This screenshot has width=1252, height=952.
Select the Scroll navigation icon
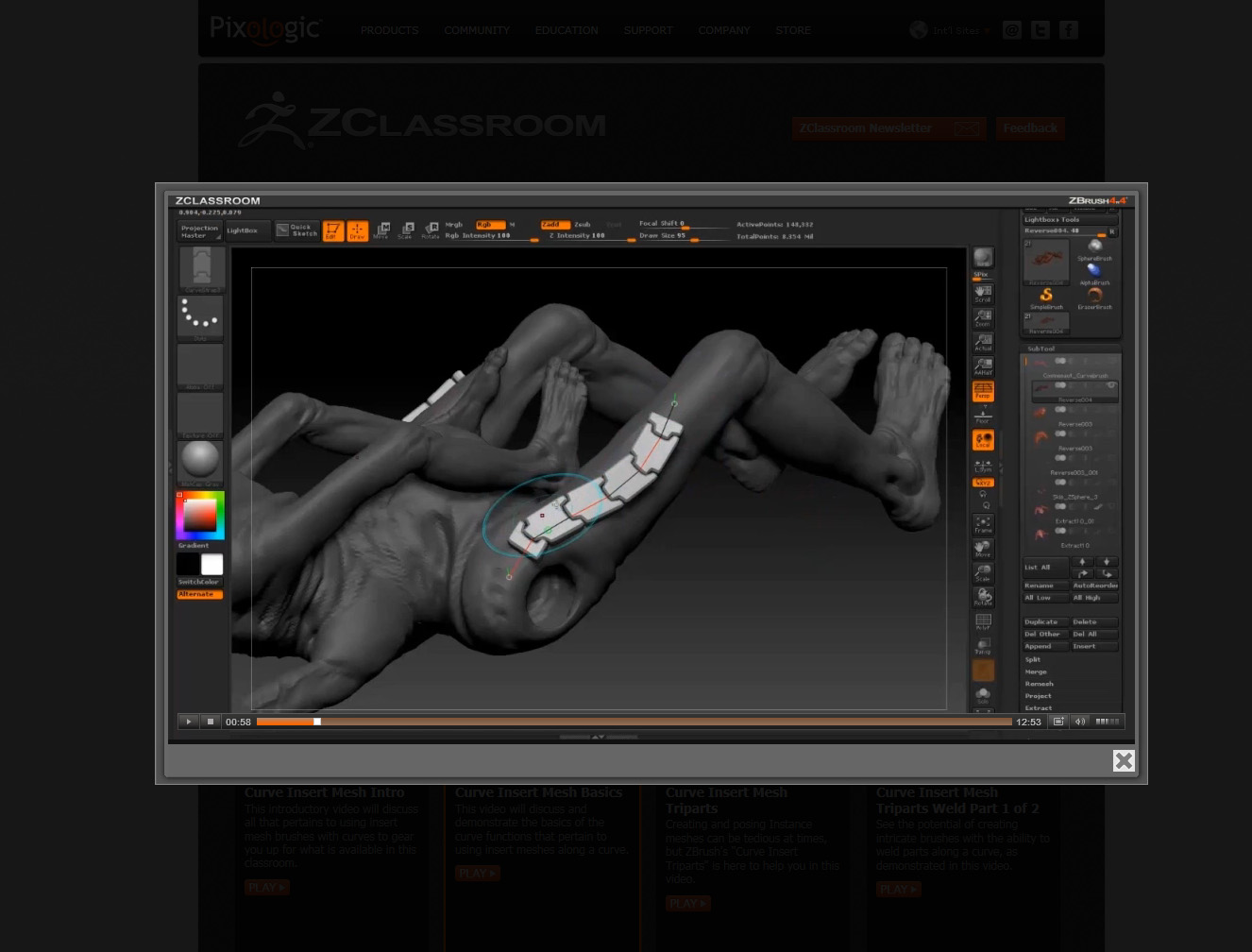pos(983,292)
